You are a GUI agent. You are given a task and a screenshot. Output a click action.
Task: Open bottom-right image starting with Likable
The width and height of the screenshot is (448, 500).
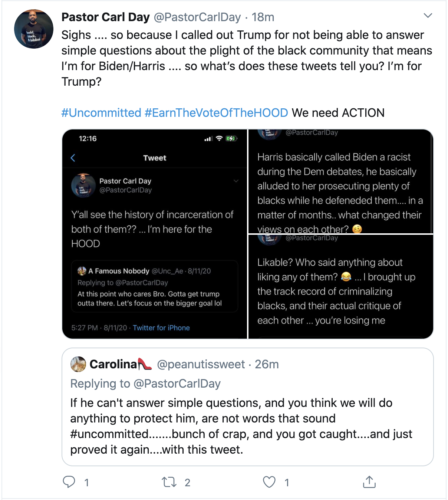coord(341,287)
